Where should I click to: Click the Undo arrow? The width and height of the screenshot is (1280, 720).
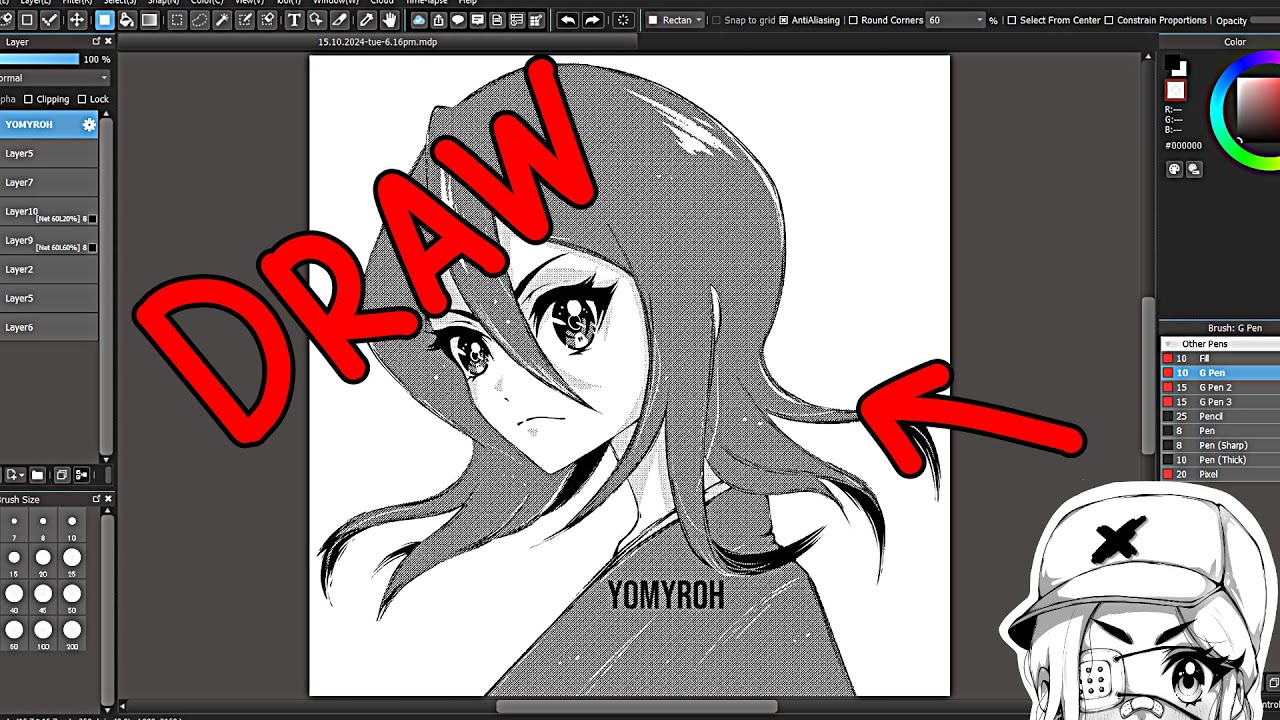(568, 20)
